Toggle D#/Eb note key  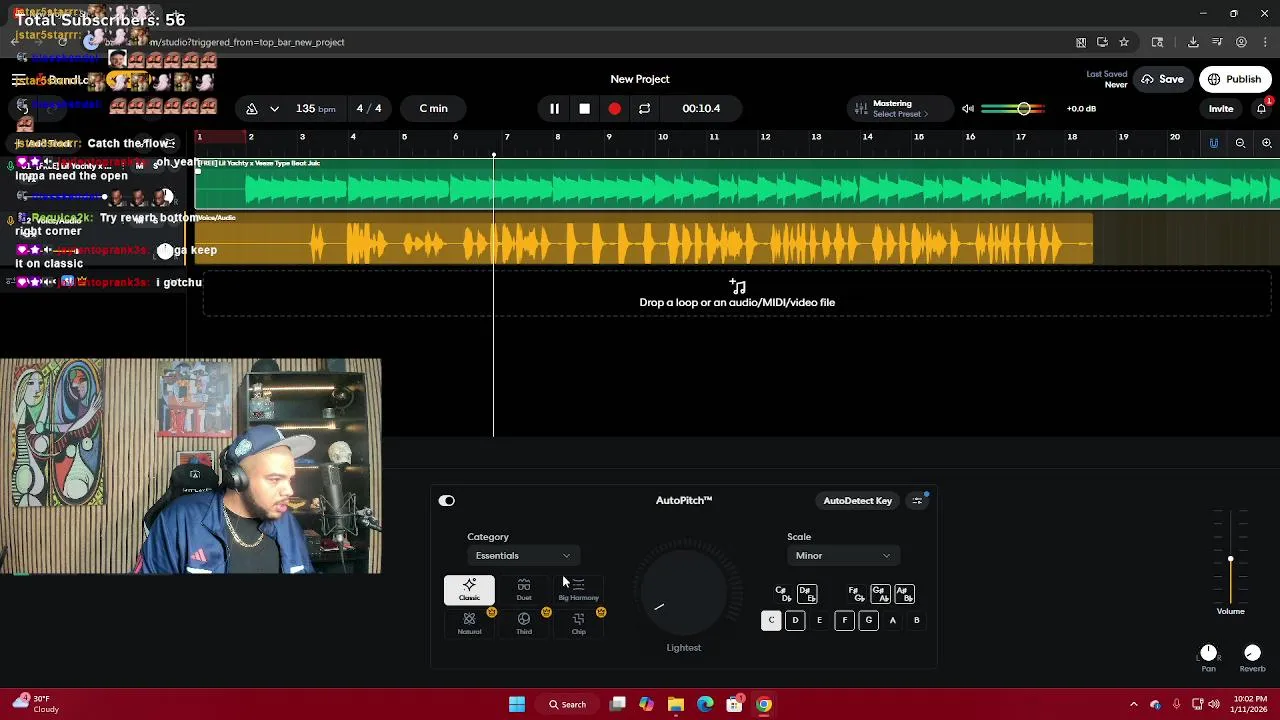tap(807, 594)
